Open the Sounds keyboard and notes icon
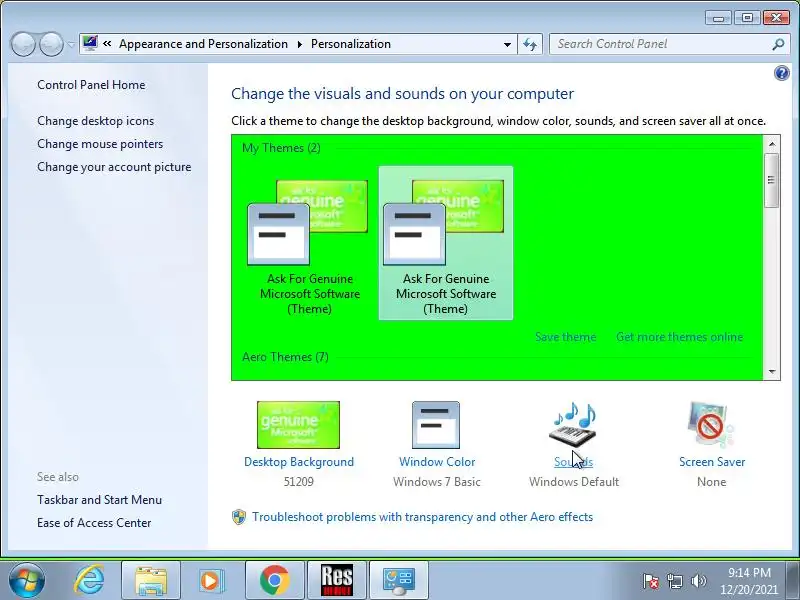 coord(573,425)
